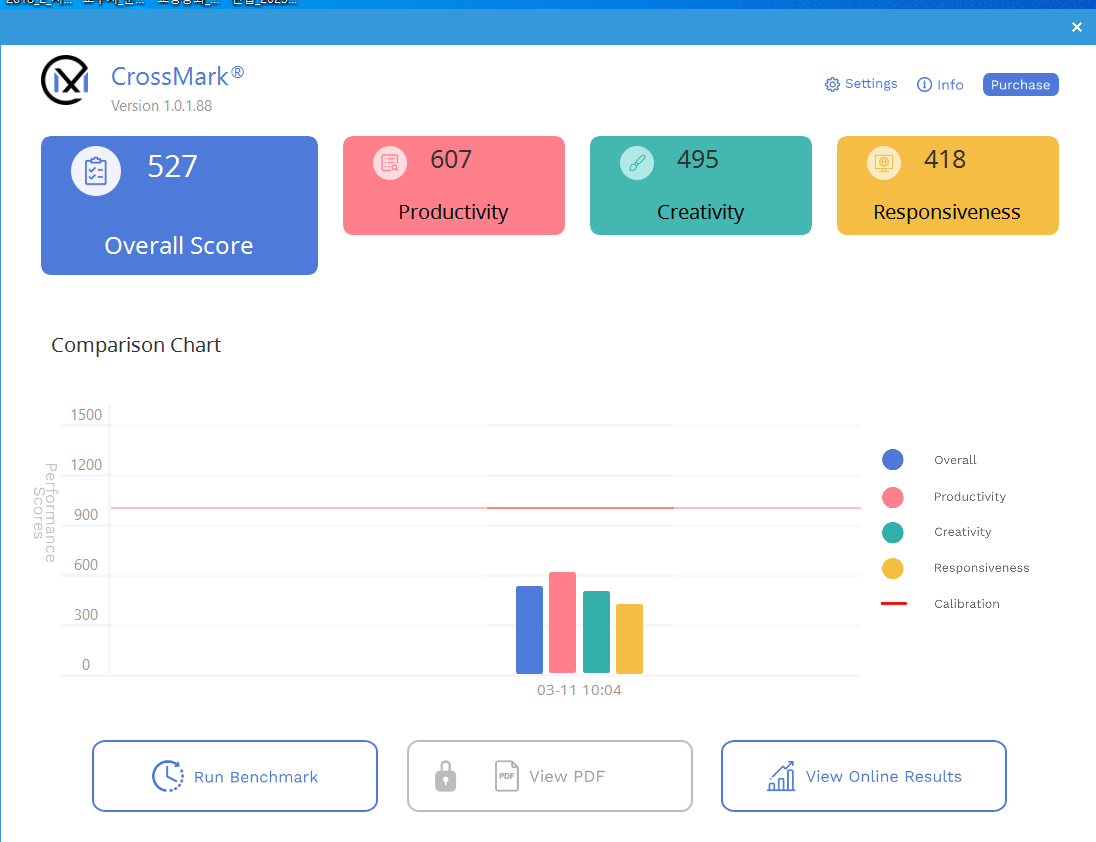Select the Overall Score card label
The width and height of the screenshot is (1096, 842).
click(179, 246)
